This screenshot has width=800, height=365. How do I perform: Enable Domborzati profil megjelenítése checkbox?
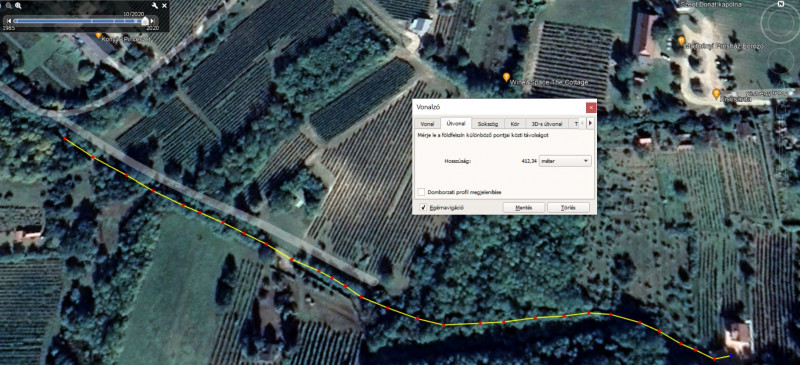[421, 192]
